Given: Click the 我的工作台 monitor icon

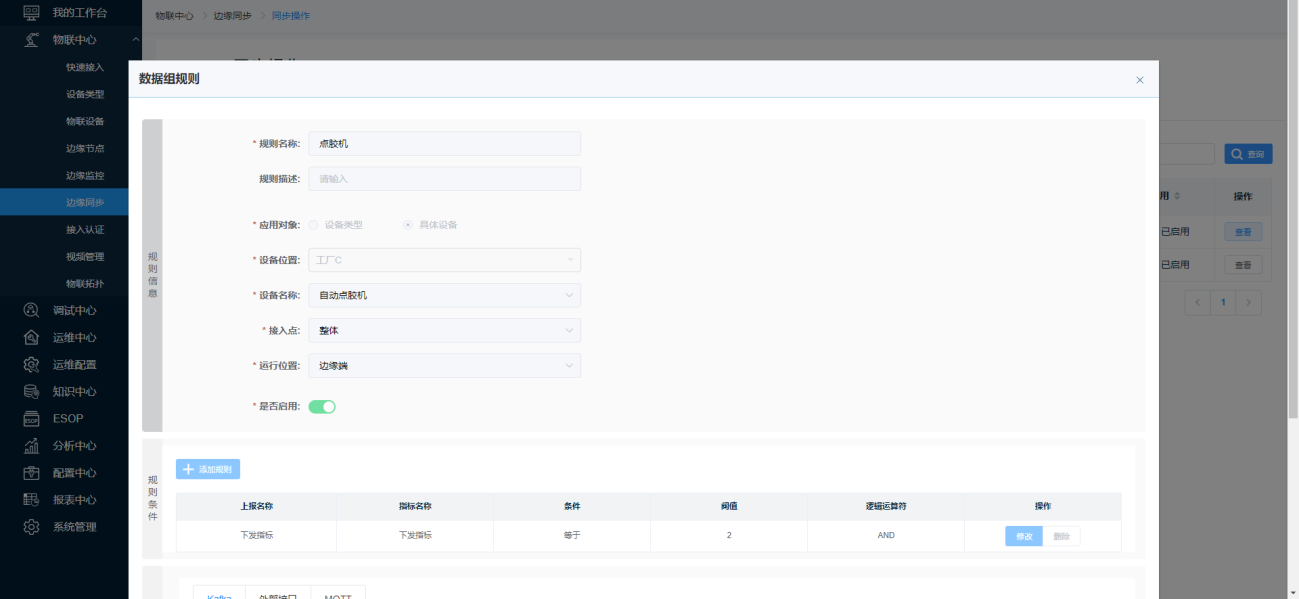Looking at the screenshot, I should tap(31, 13).
